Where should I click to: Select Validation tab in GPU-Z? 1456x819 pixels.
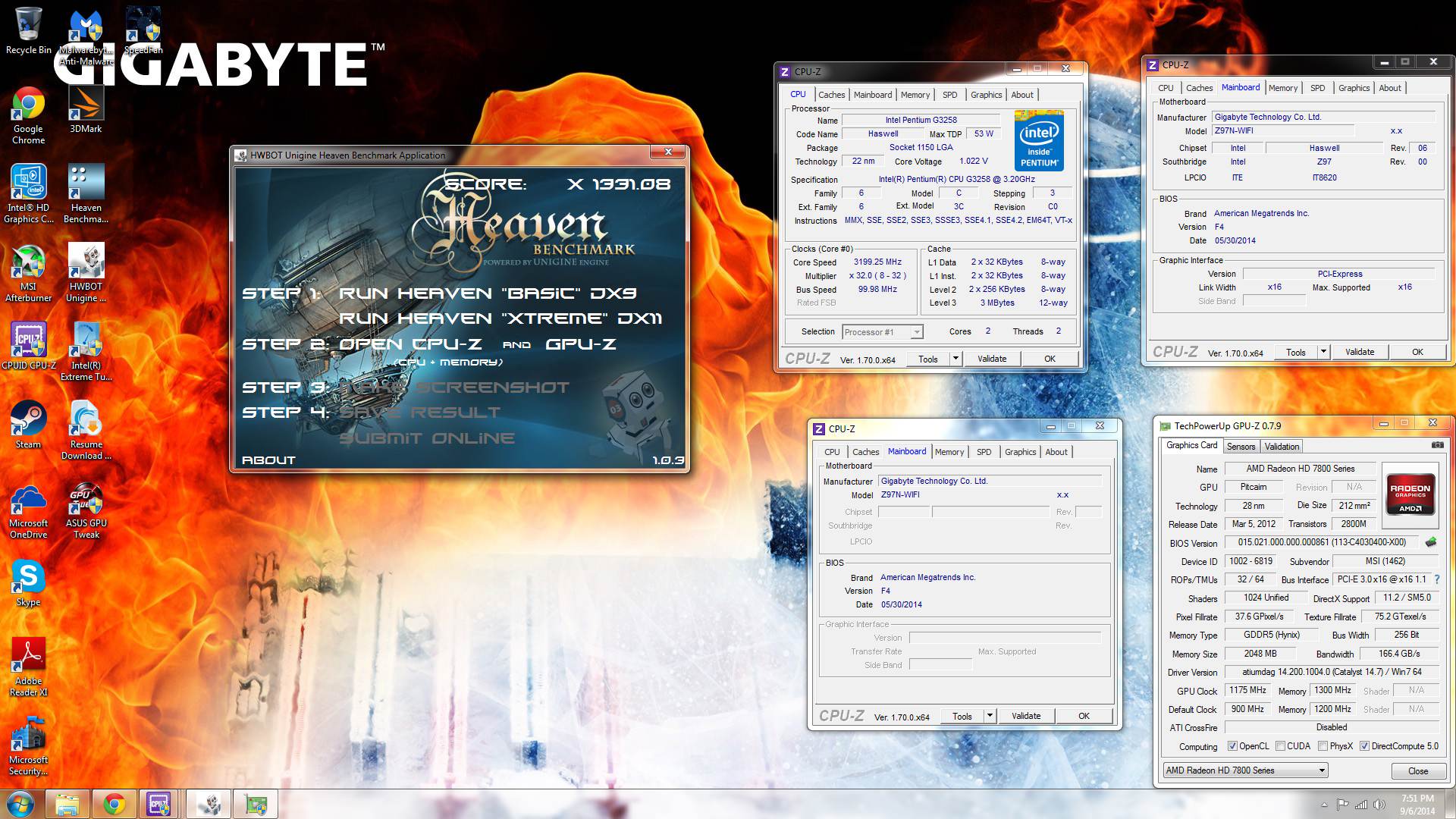click(x=1282, y=447)
